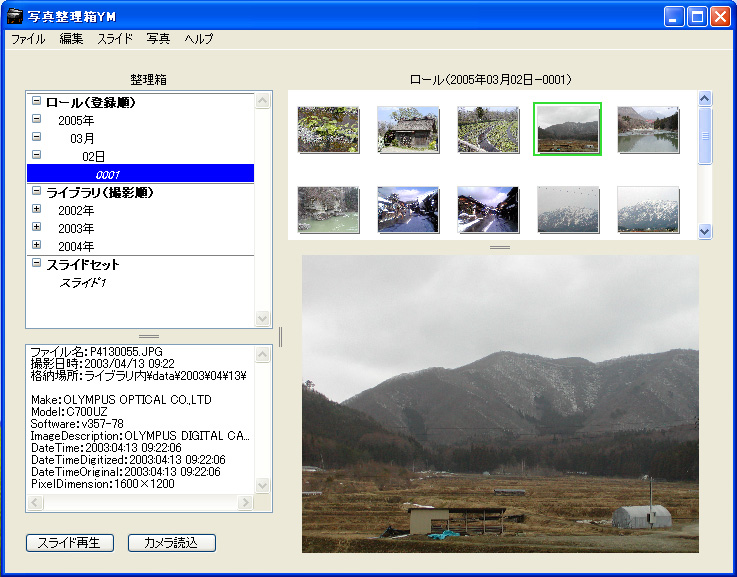The image size is (737, 577).
Task: Select スライド1 in the slide set
Action: (83, 283)
